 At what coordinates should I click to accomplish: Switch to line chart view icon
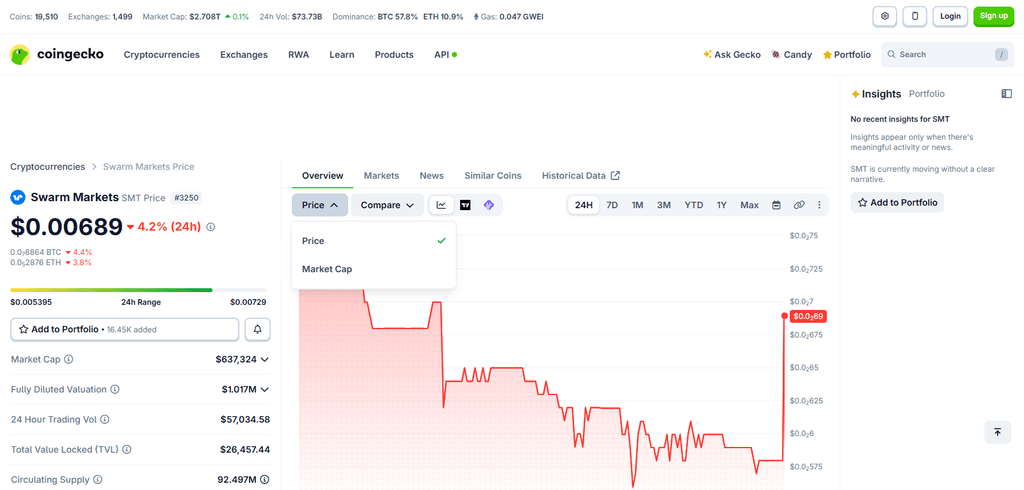click(x=441, y=205)
